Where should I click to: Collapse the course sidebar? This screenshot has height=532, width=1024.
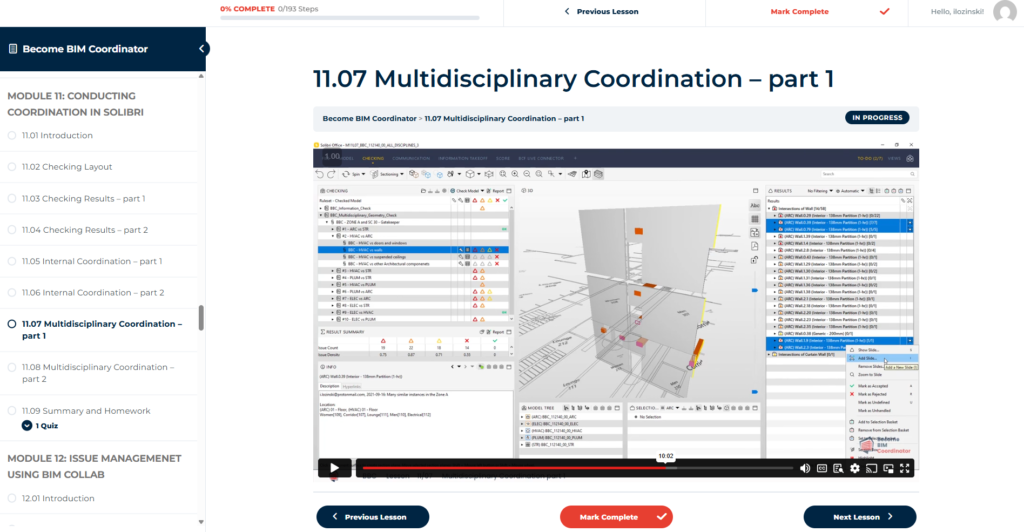[203, 49]
